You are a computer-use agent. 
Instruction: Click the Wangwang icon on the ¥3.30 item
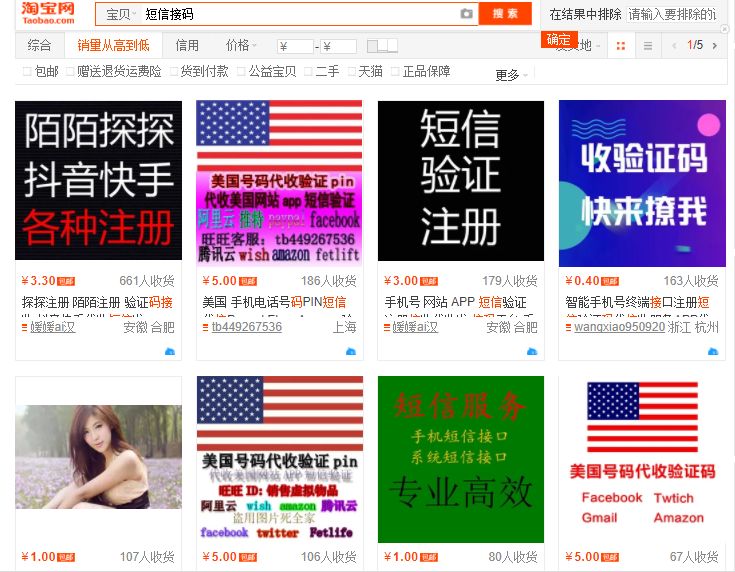[x=170, y=351]
